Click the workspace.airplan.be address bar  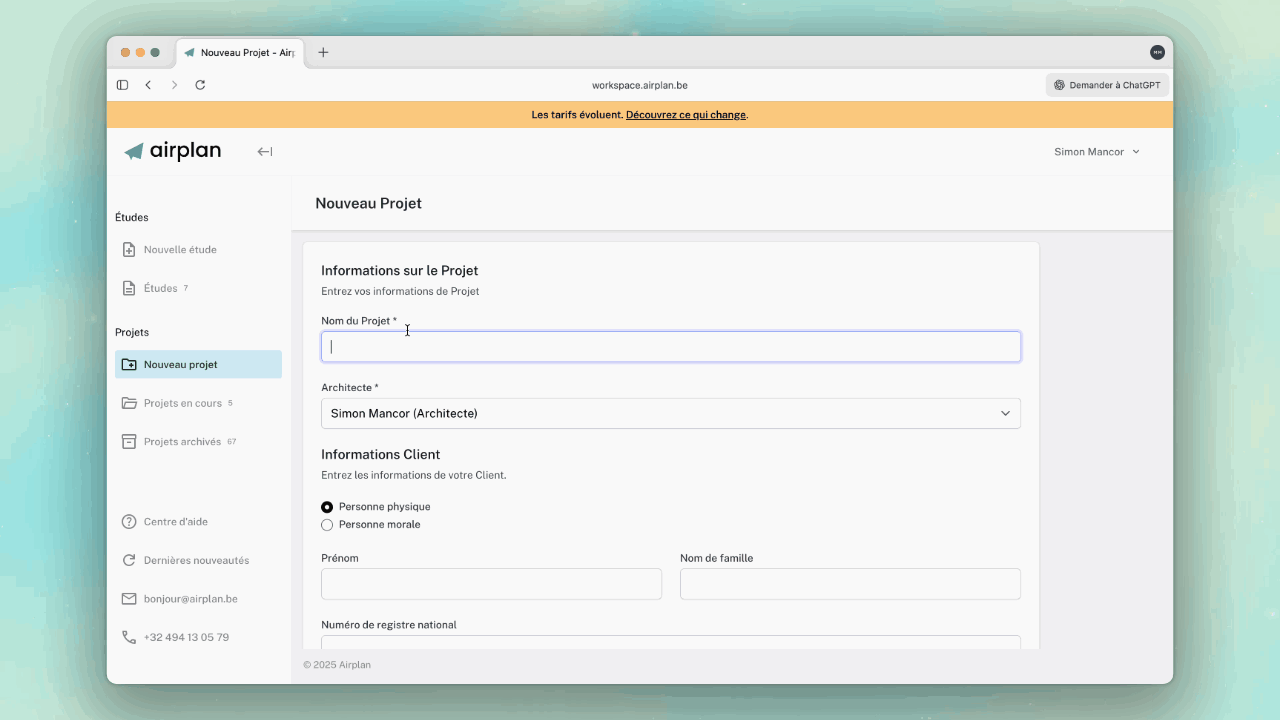(x=640, y=85)
